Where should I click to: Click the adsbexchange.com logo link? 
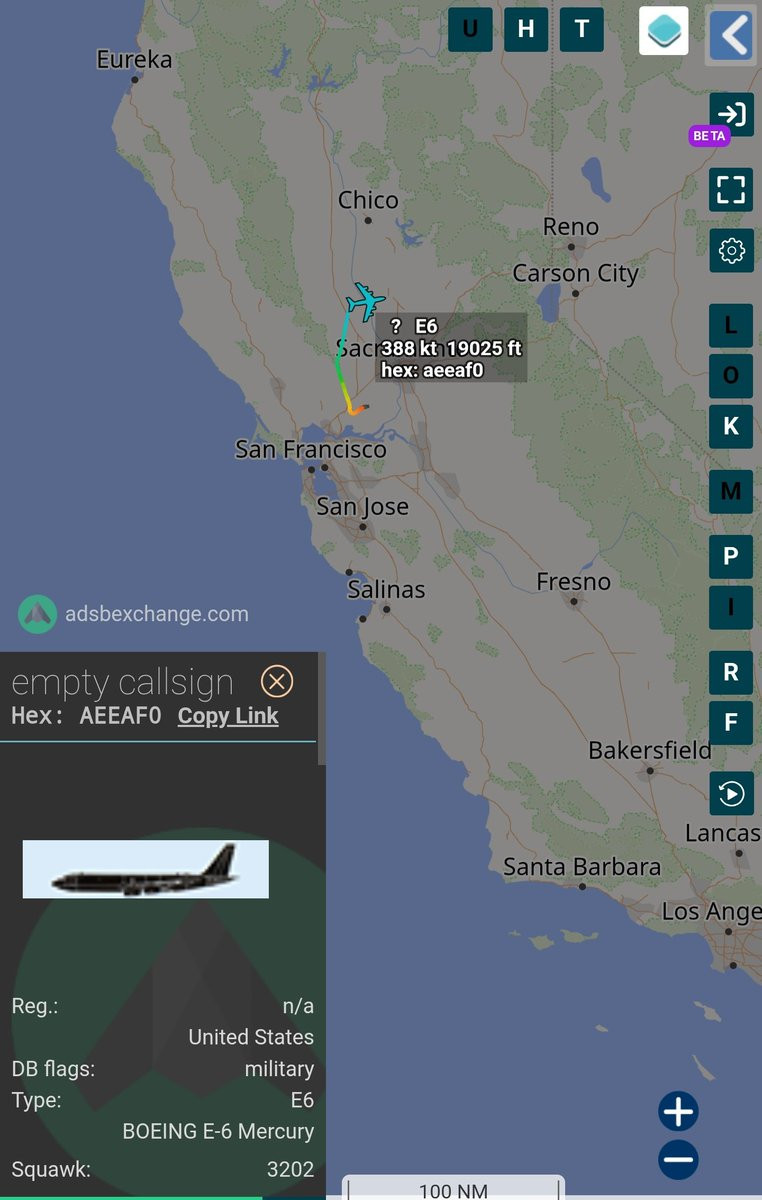(134, 614)
